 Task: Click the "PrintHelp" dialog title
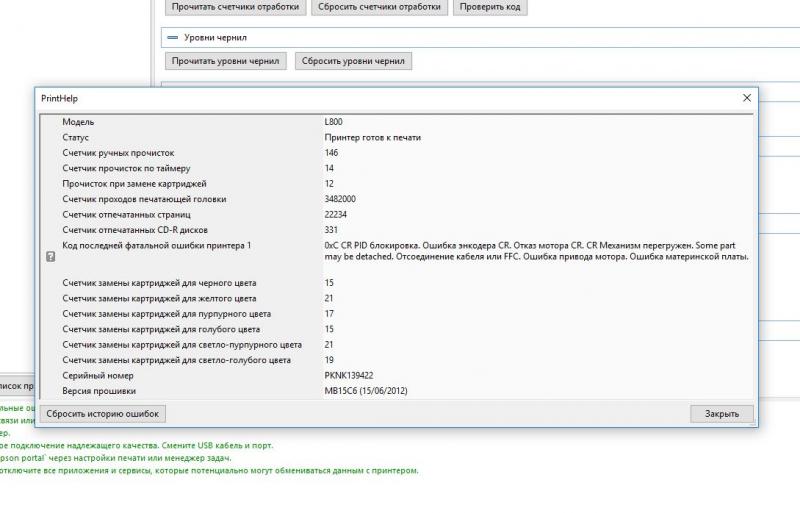tap(59, 98)
